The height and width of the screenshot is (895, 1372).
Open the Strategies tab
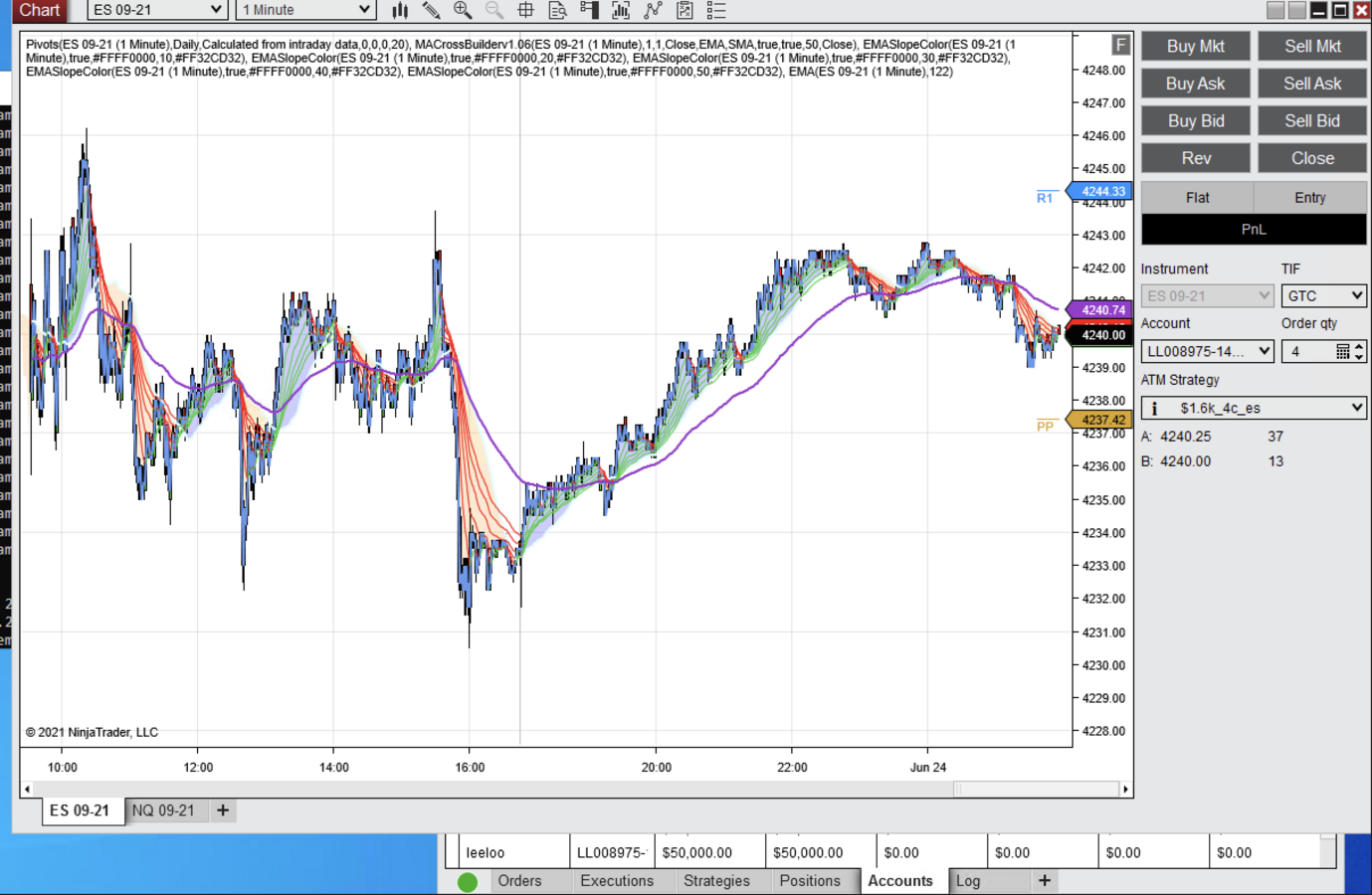[716, 881]
